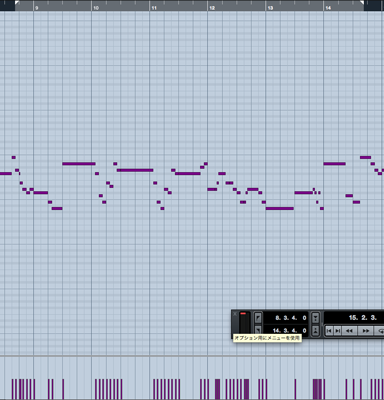Click the fast forward transport button
Viewport: 384px width, 400px height.
coord(366,331)
